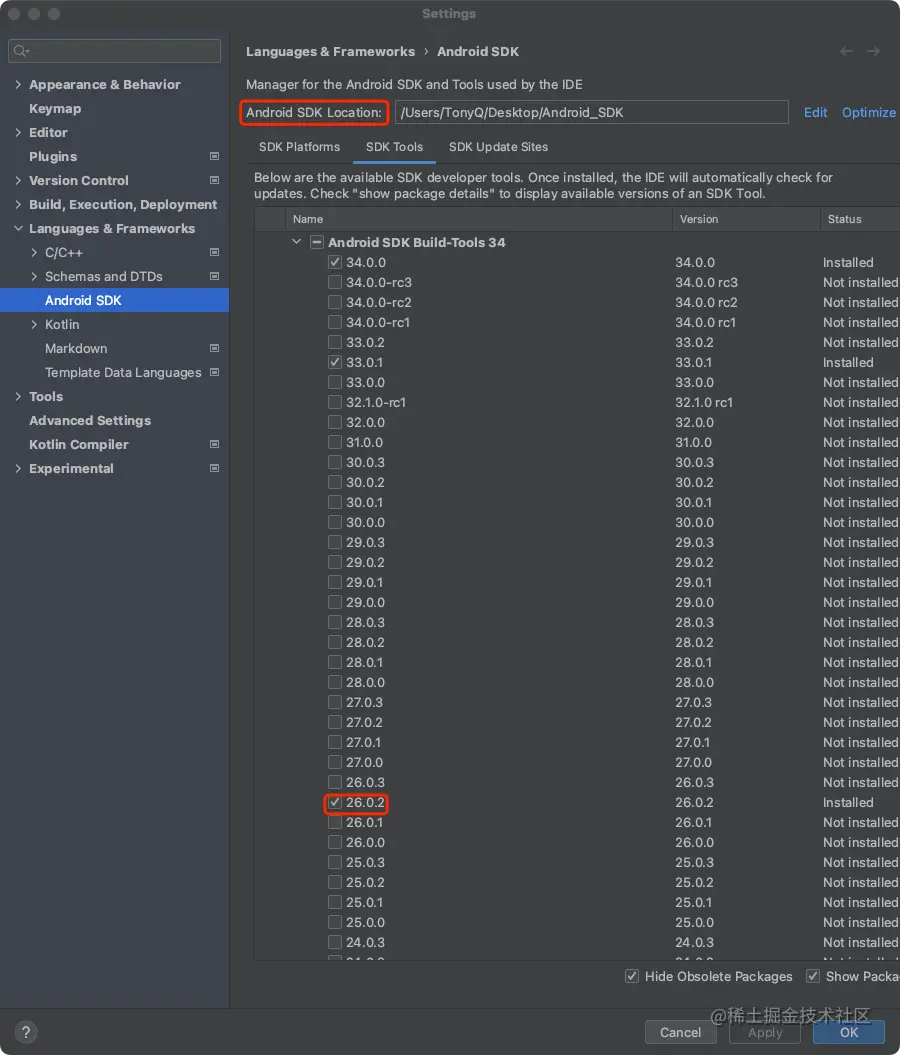The height and width of the screenshot is (1055, 900).
Task: Check the 34.0.0-rc3 checkbox
Action: pyautogui.click(x=334, y=283)
